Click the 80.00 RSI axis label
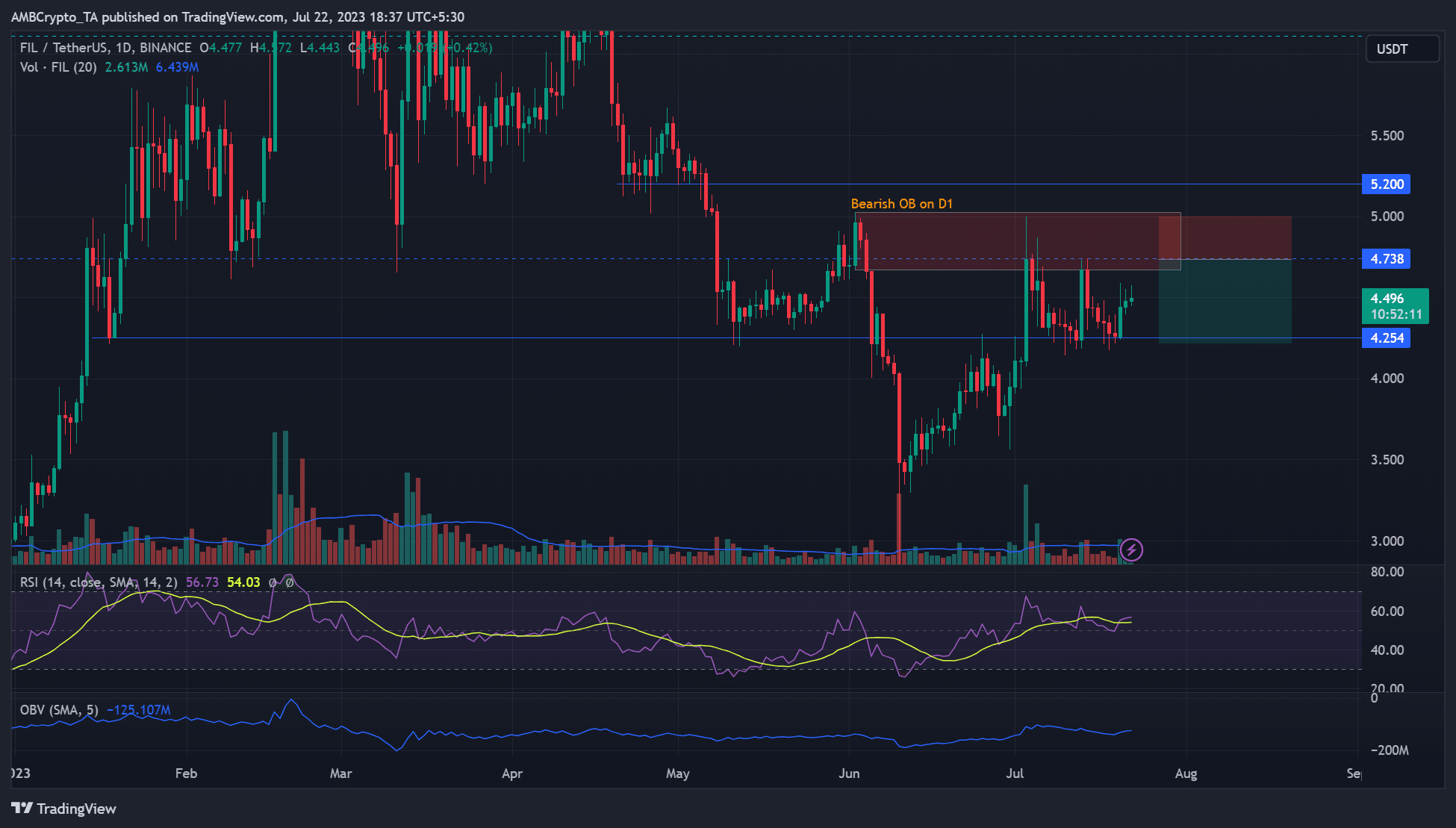 1387,572
